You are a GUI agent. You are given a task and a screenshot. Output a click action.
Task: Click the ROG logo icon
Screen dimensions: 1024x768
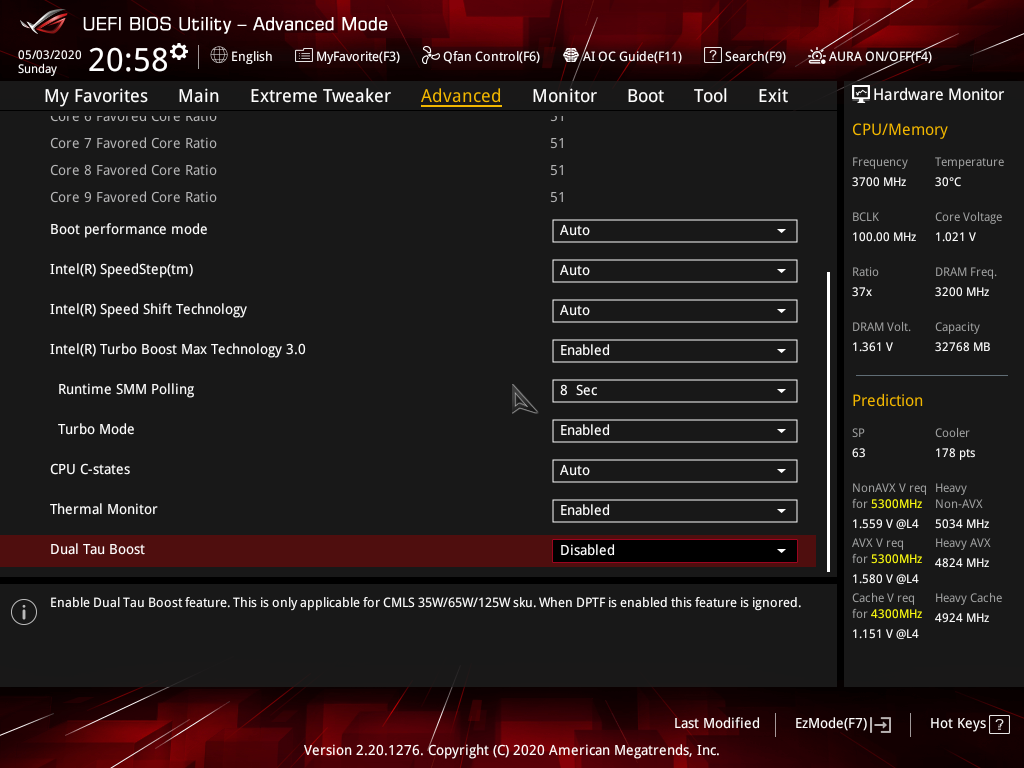pyautogui.click(x=43, y=22)
